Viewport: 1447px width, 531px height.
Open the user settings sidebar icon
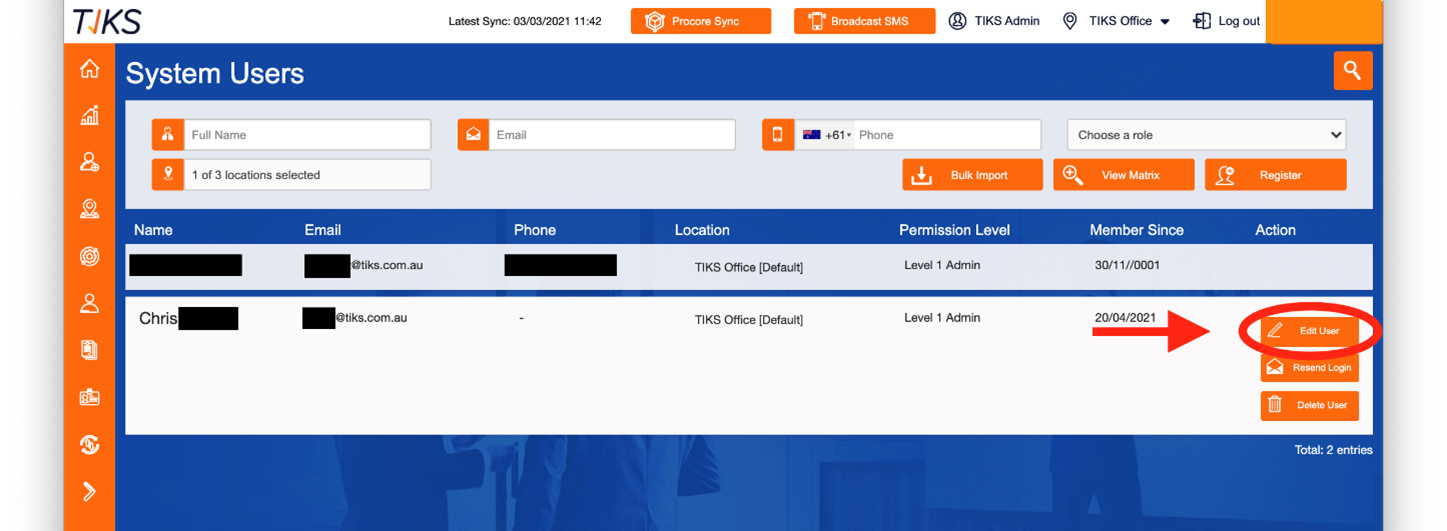89,162
